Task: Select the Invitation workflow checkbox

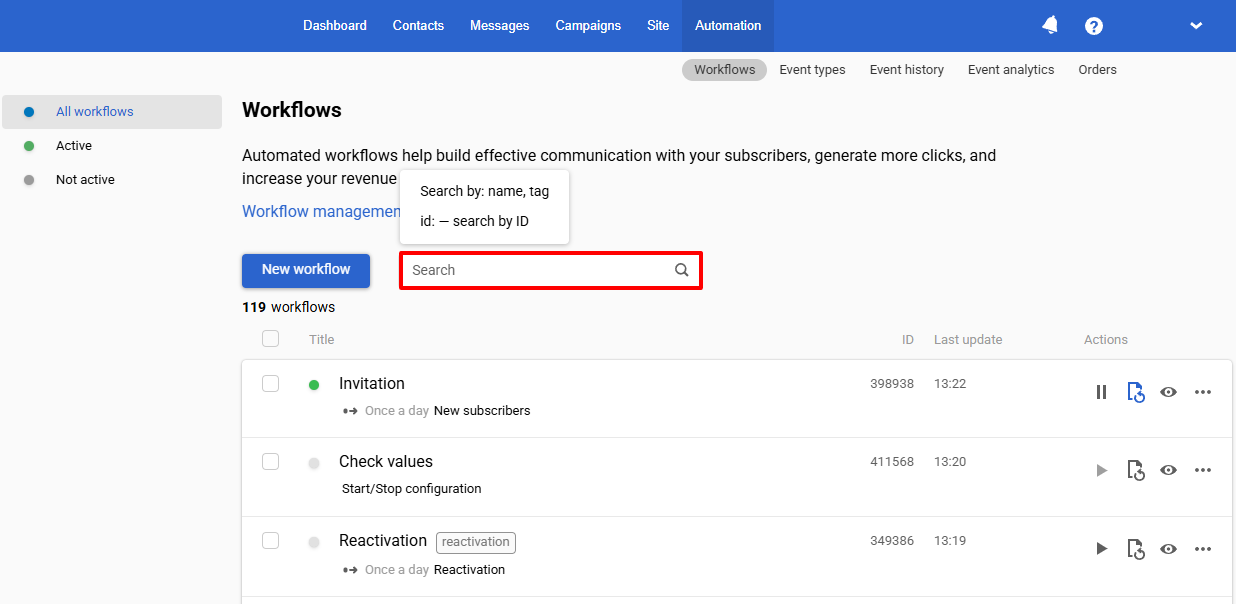Action: tap(270, 383)
